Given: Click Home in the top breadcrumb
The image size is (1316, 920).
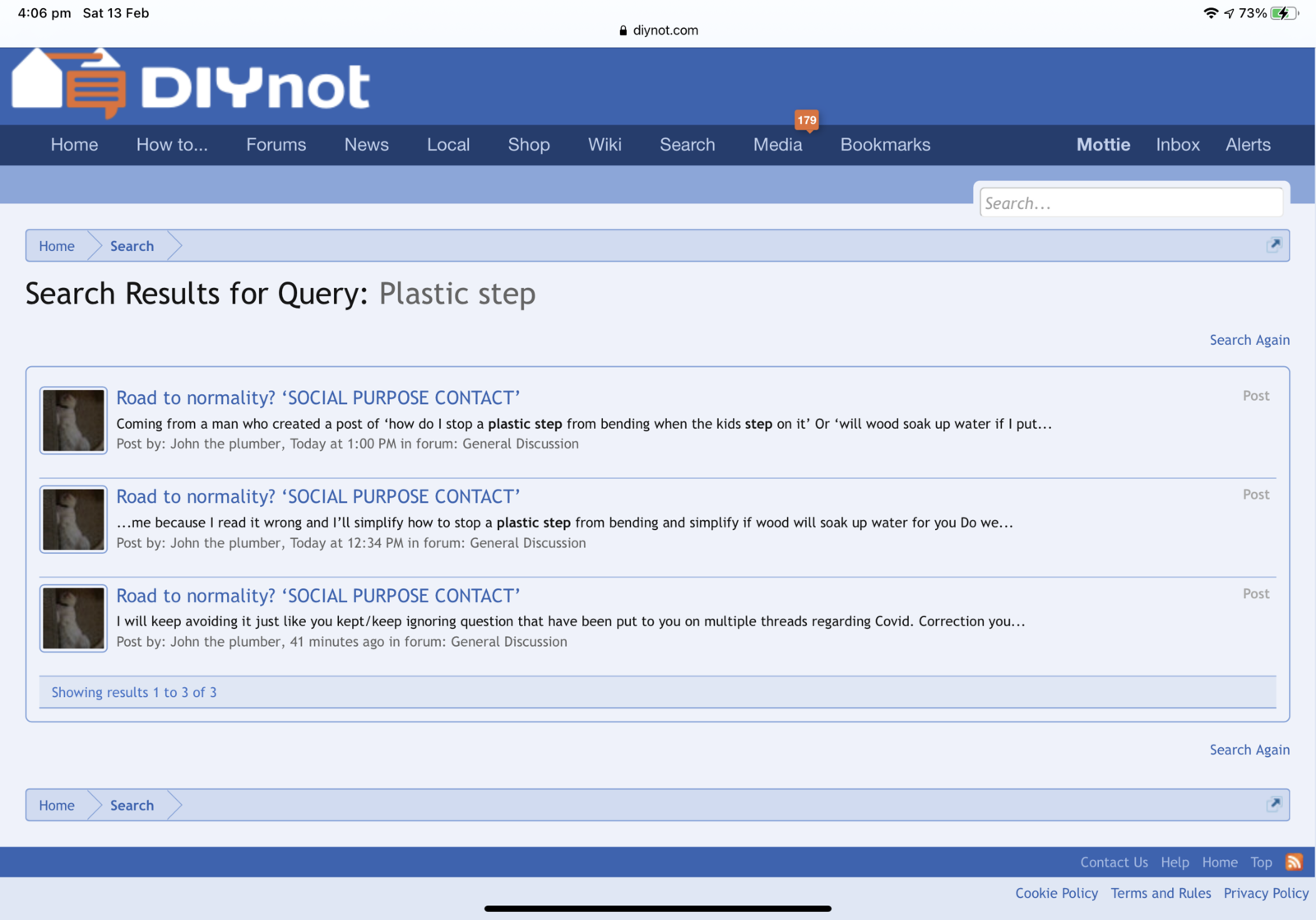Looking at the screenshot, I should [x=57, y=246].
